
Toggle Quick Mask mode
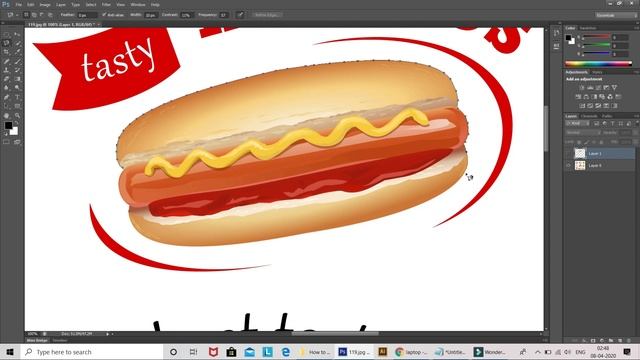click(x=7, y=142)
